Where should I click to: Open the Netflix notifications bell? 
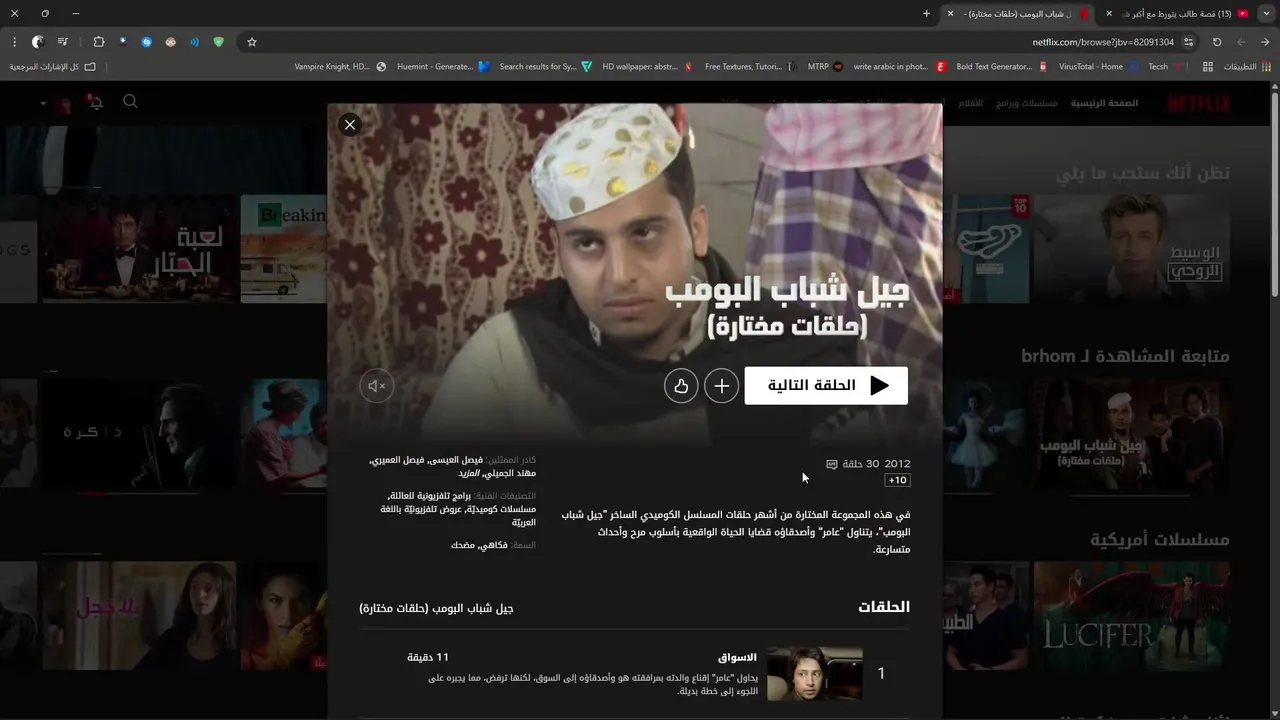[x=95, y=102]
